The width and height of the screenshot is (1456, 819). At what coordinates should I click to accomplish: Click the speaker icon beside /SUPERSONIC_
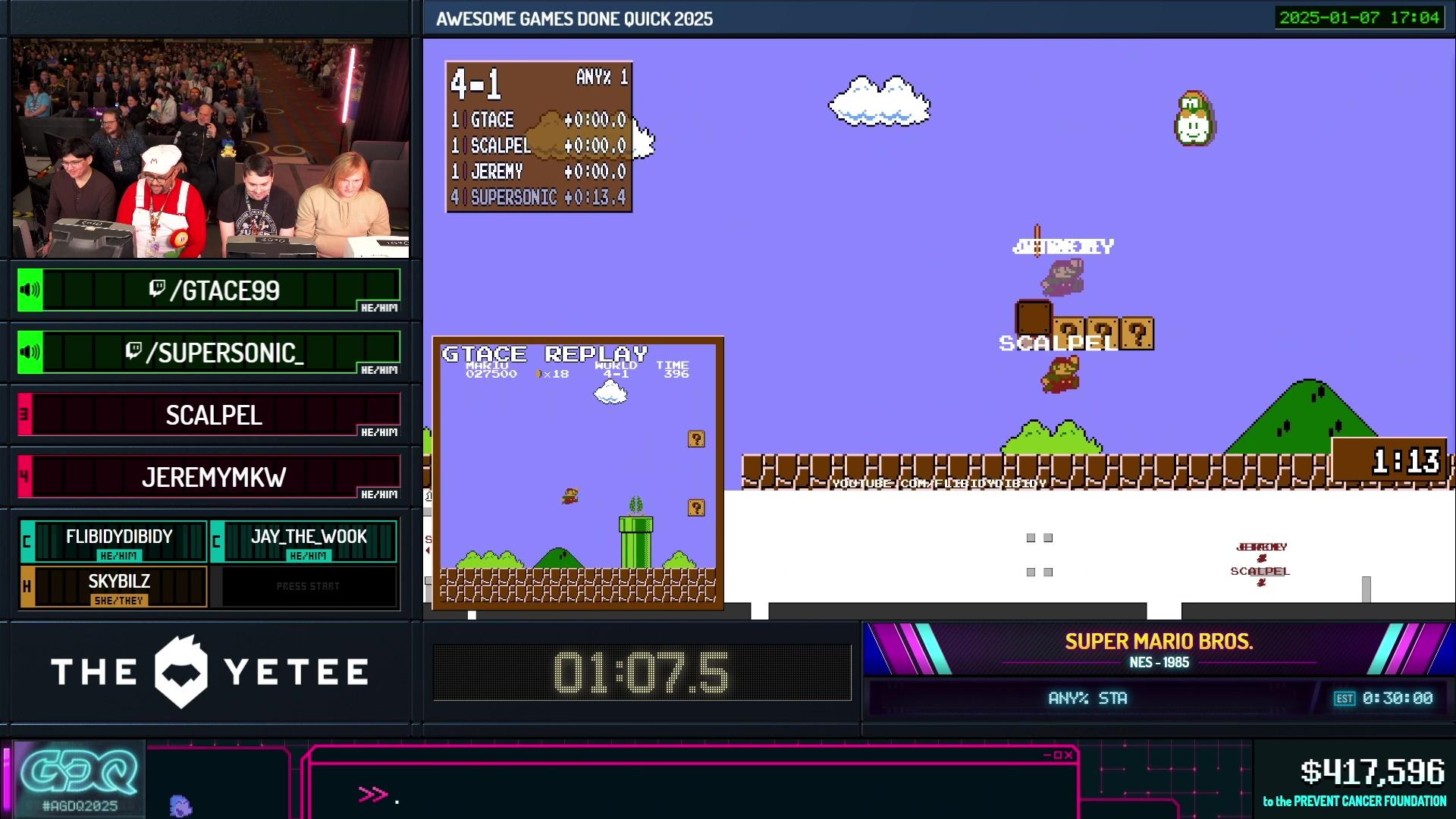30,352
